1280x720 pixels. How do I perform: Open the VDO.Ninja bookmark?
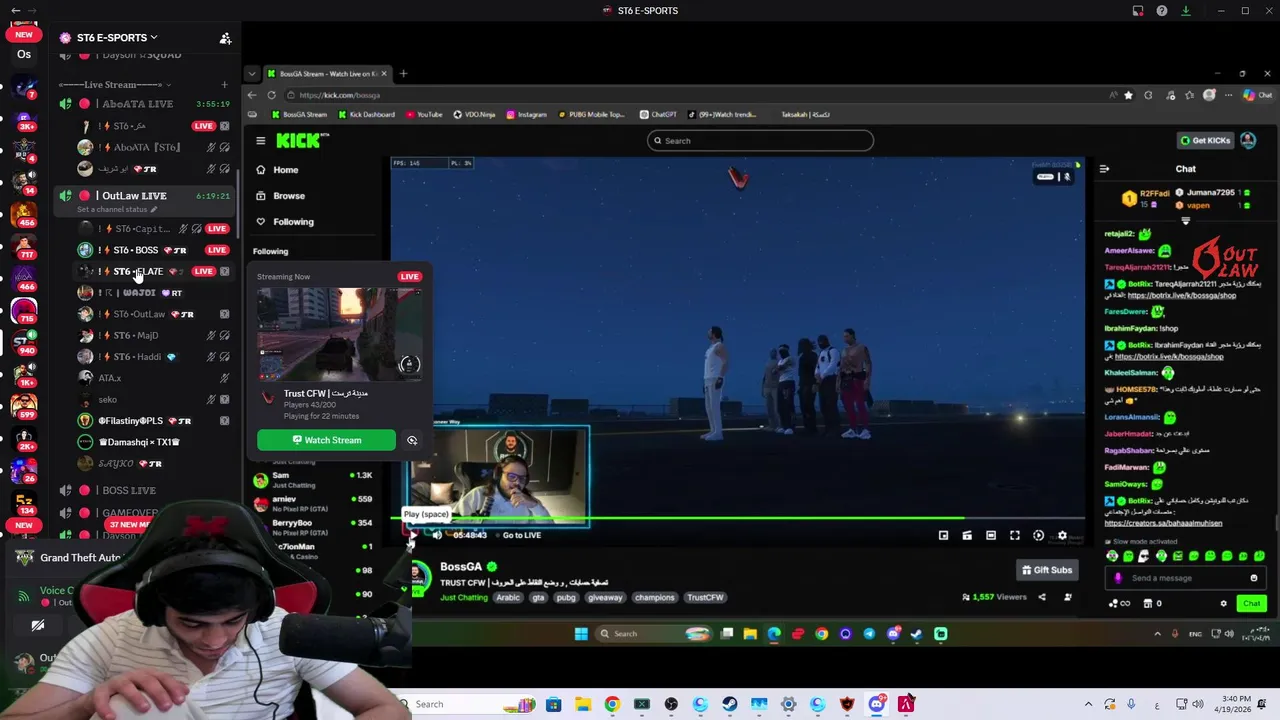(x=476, y=115)
